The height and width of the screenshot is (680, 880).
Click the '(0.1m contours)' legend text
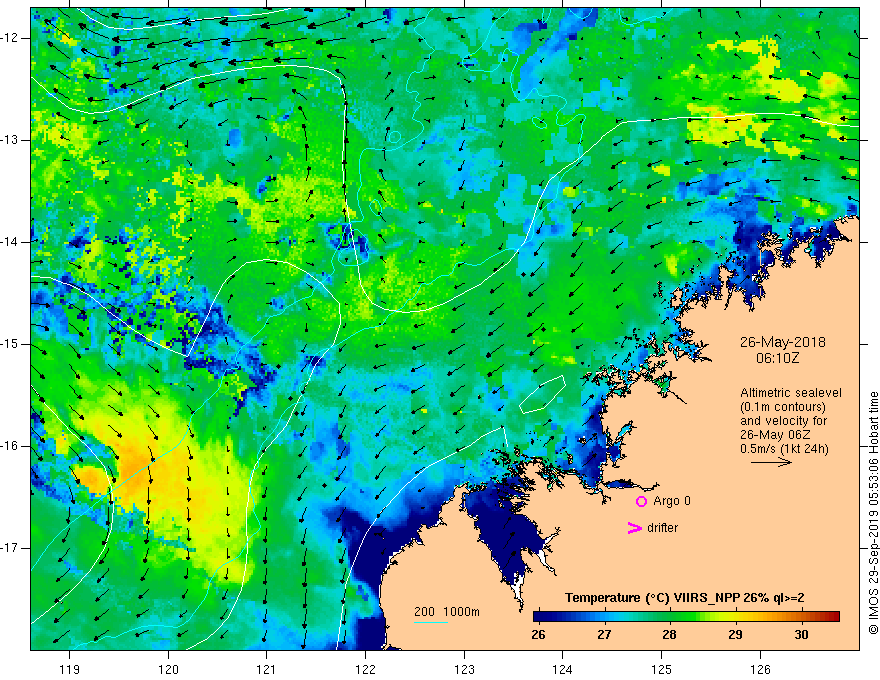pyautogui.click(x=782, y=407)
